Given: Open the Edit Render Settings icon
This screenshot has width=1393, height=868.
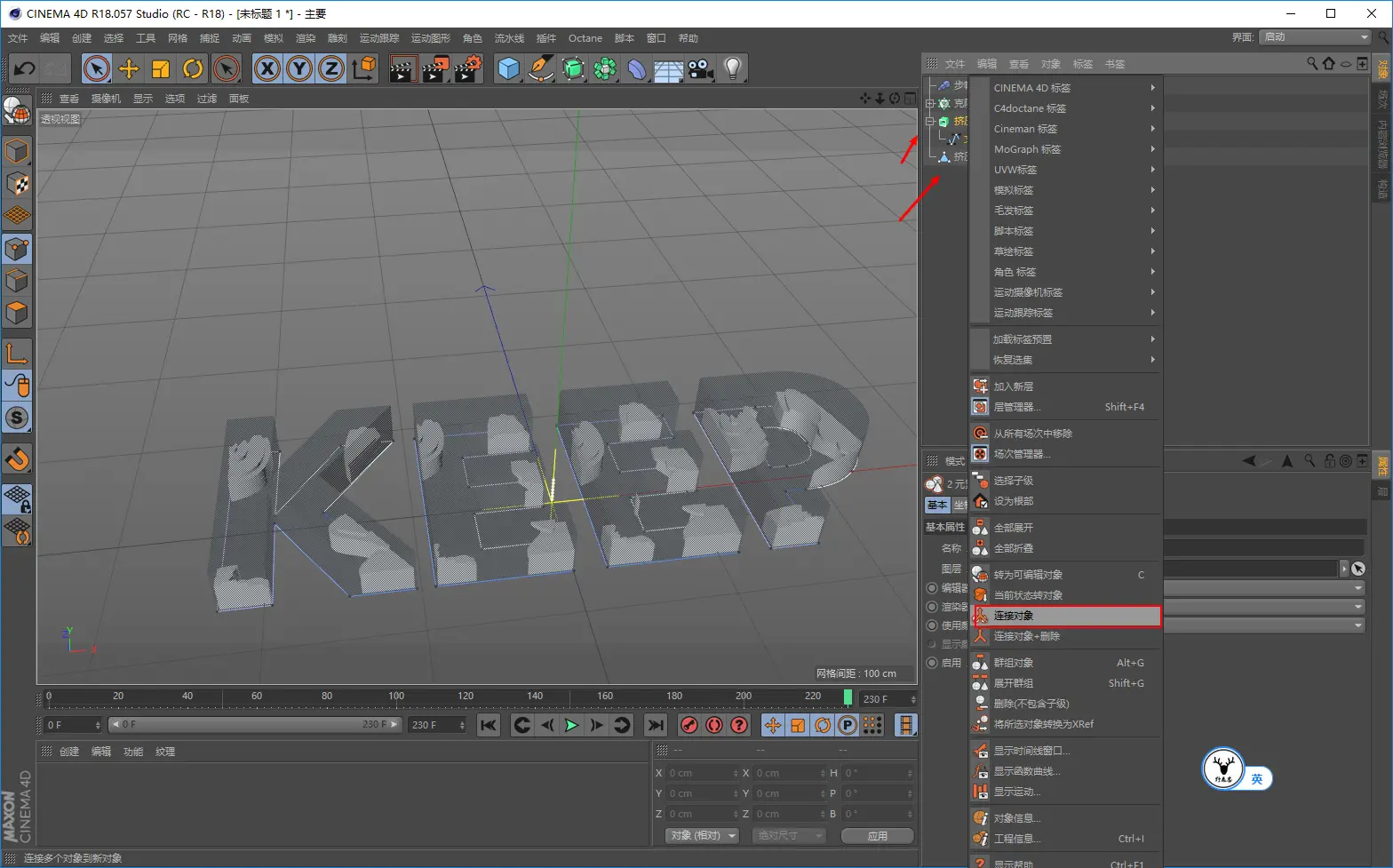Looking at the screenshot, I should [x=467, y=68].
